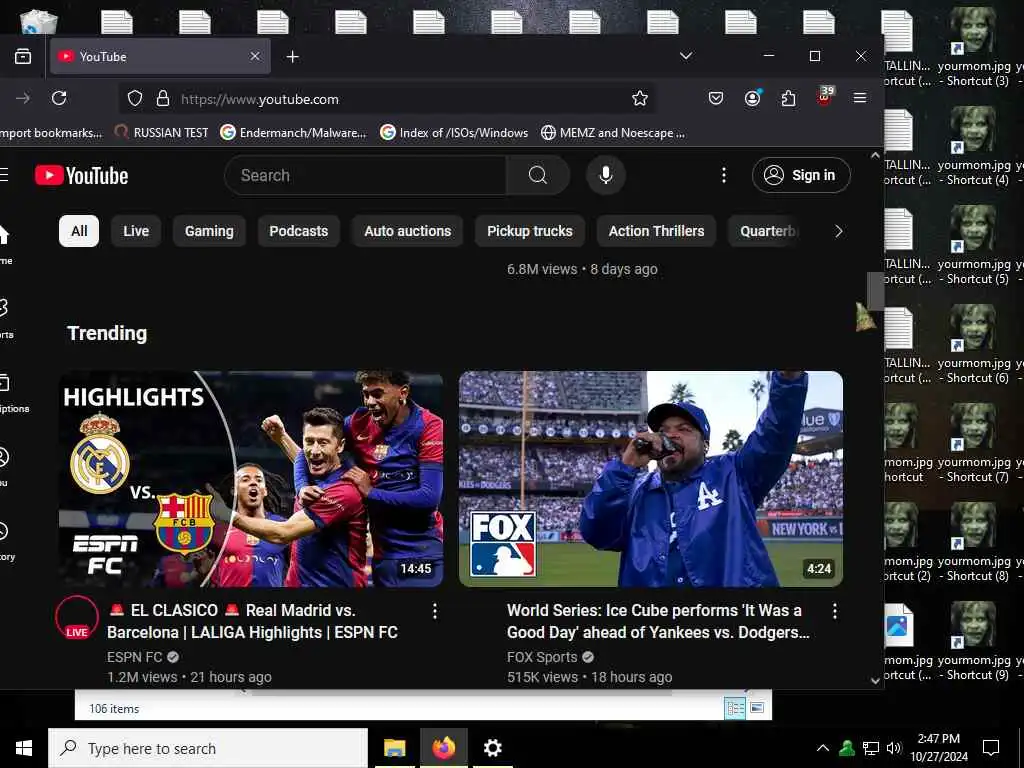Open the ESPN FC channel name

click(135, 657)
